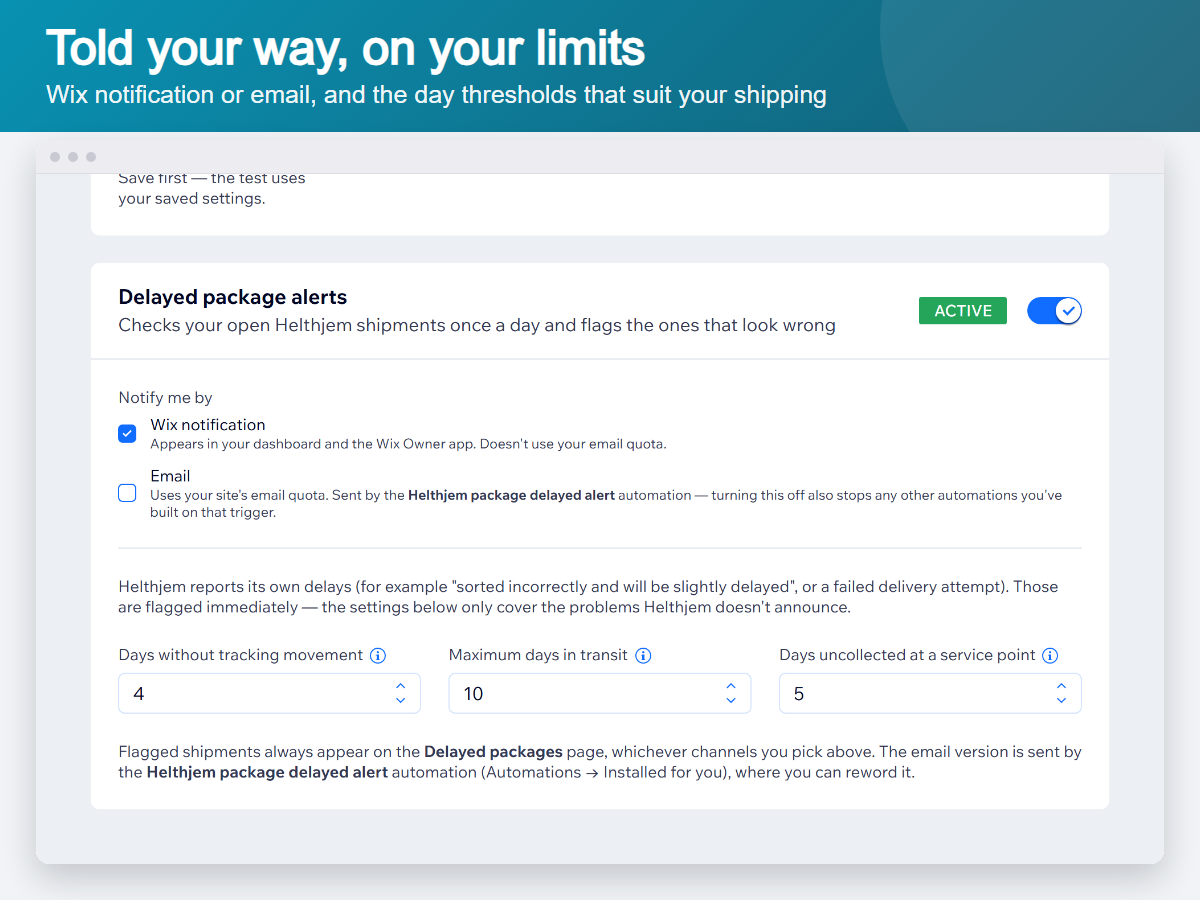Increase Days uncollected at service point value

pyautogui.click(x=1061, y=686)
